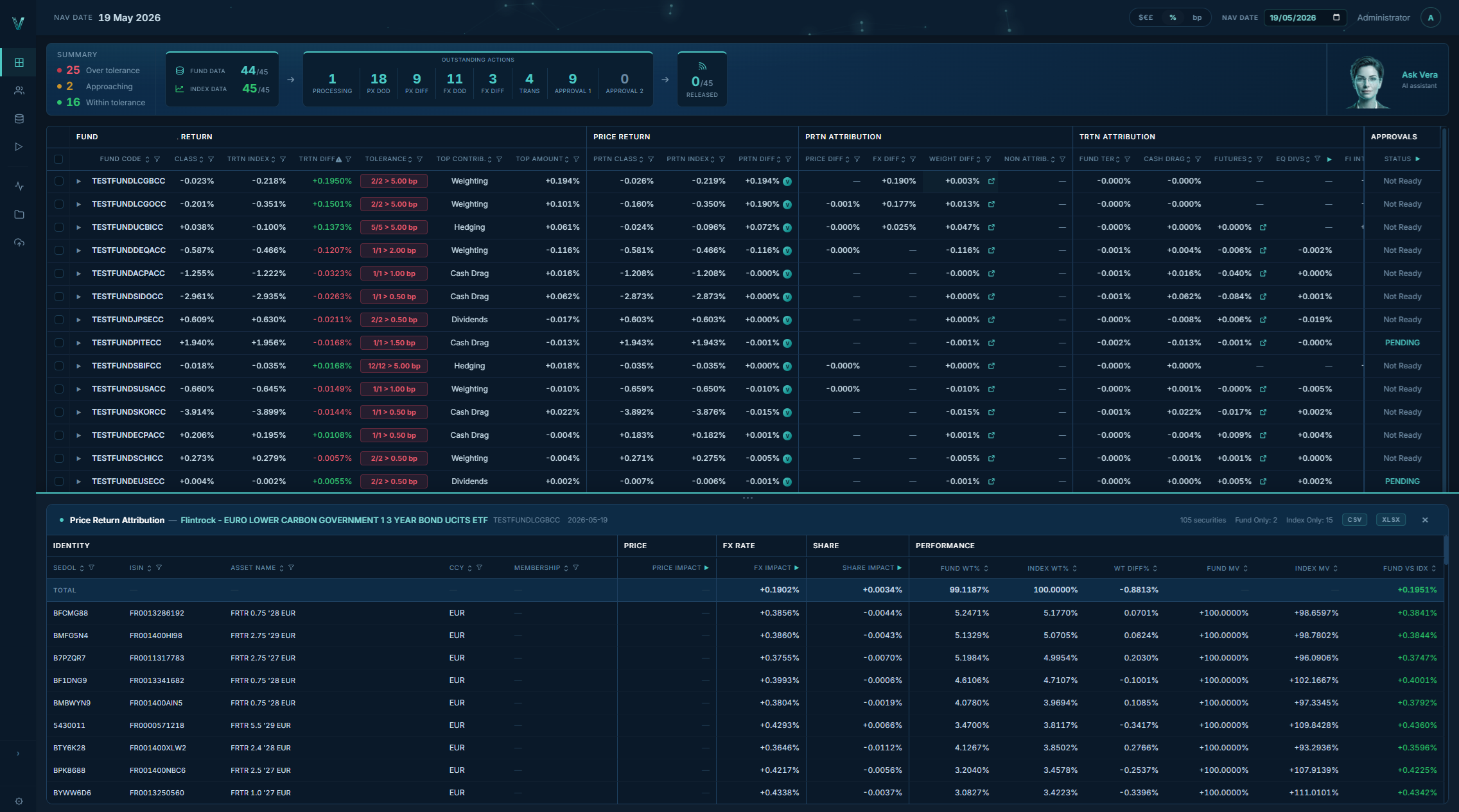This screenshot has width=1459, height=812.
Task: Filter the ASSET NAME column
Action: pyautogui.click(x=292, y=567)
